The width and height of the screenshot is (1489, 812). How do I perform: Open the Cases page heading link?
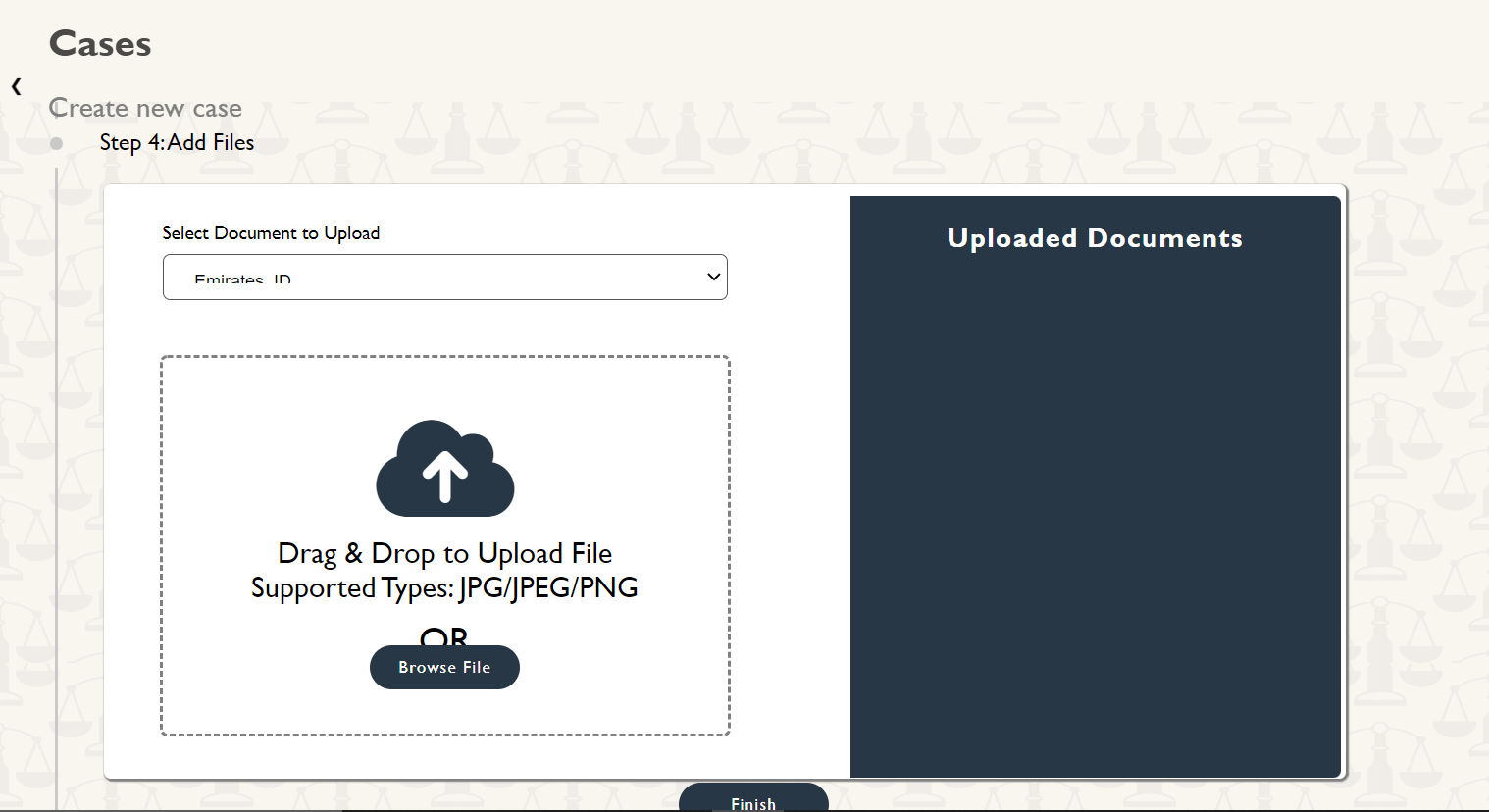point(99,43)
